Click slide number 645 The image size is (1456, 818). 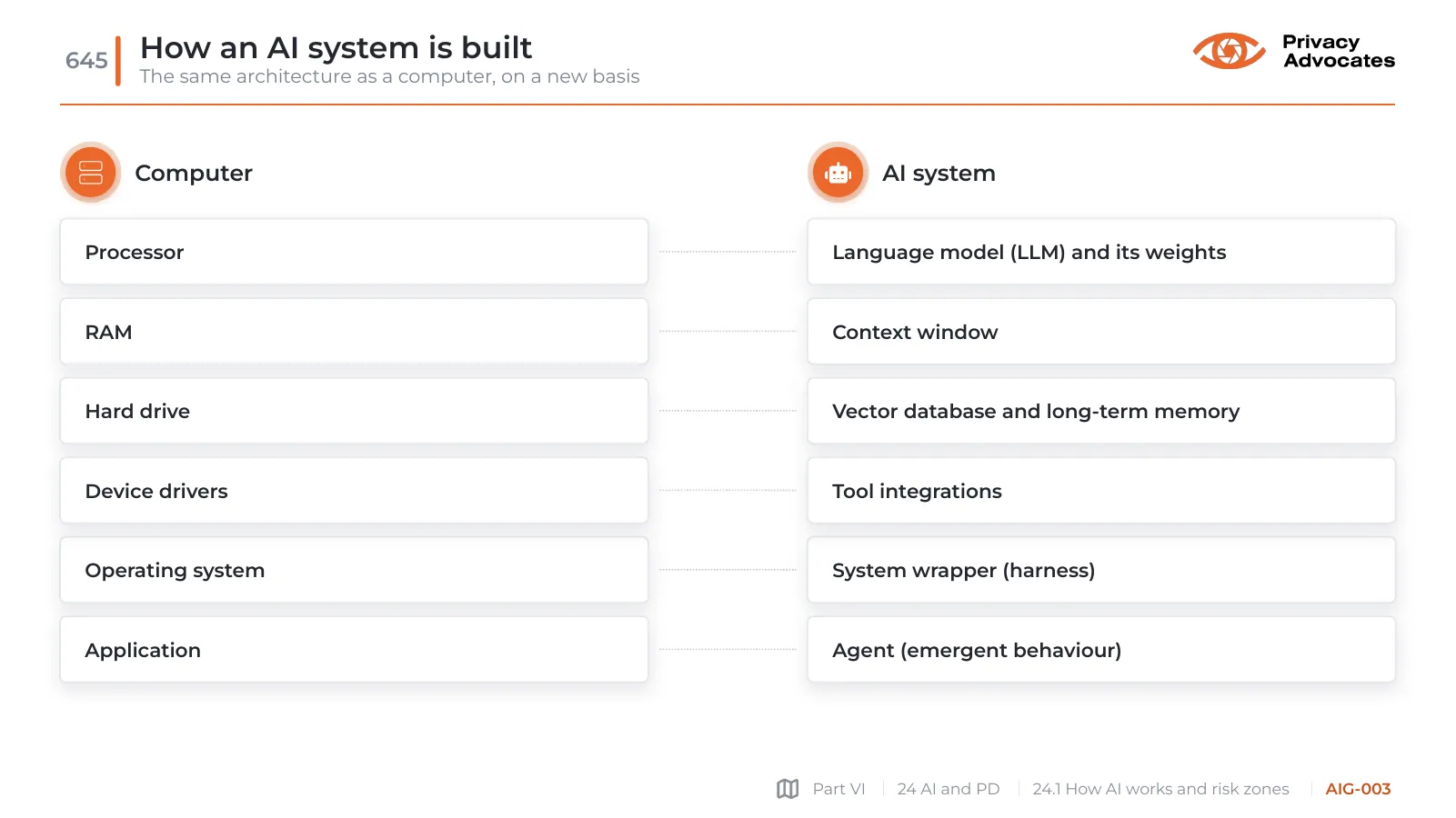pos(86,60)
